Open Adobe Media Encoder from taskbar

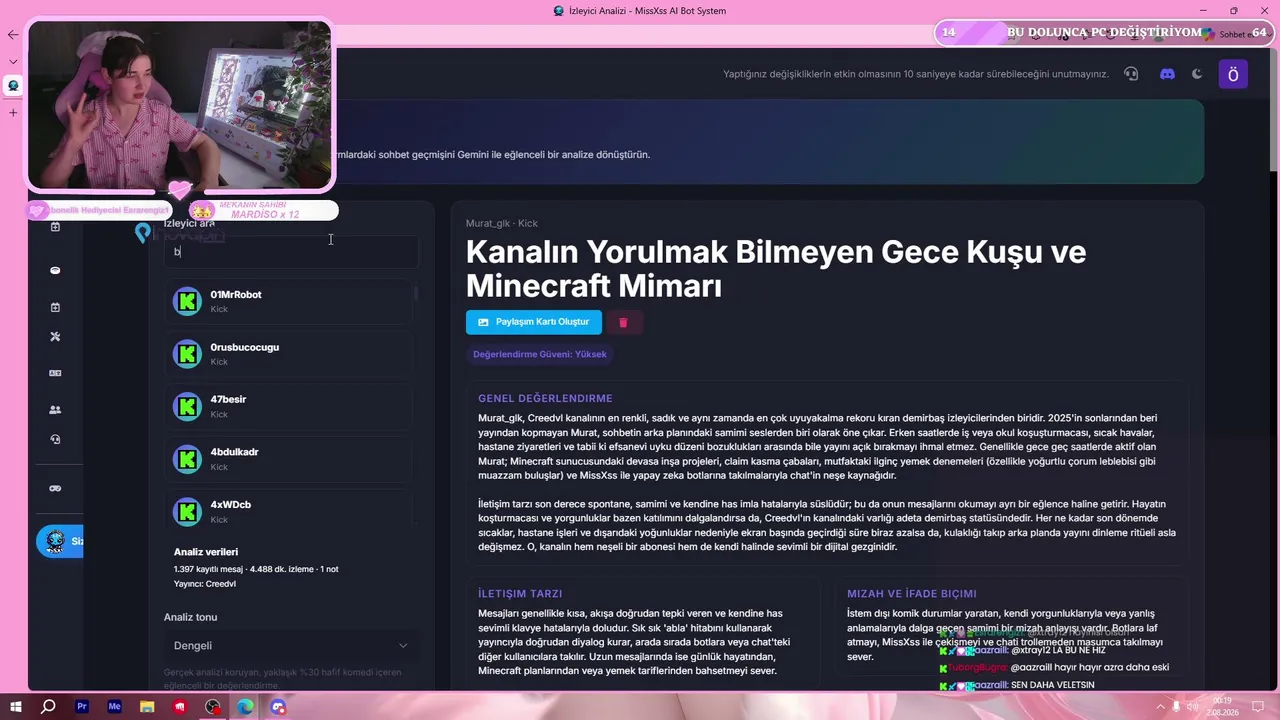[114, 707]
